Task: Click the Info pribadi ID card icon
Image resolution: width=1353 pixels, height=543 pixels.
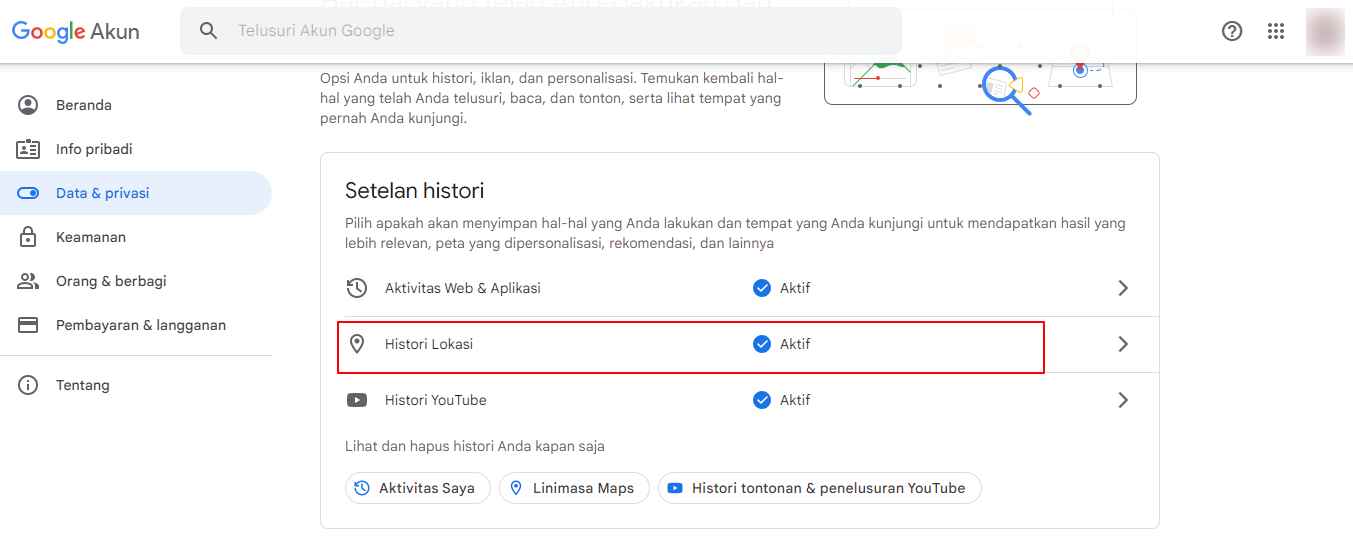Action: pos(28,149)
